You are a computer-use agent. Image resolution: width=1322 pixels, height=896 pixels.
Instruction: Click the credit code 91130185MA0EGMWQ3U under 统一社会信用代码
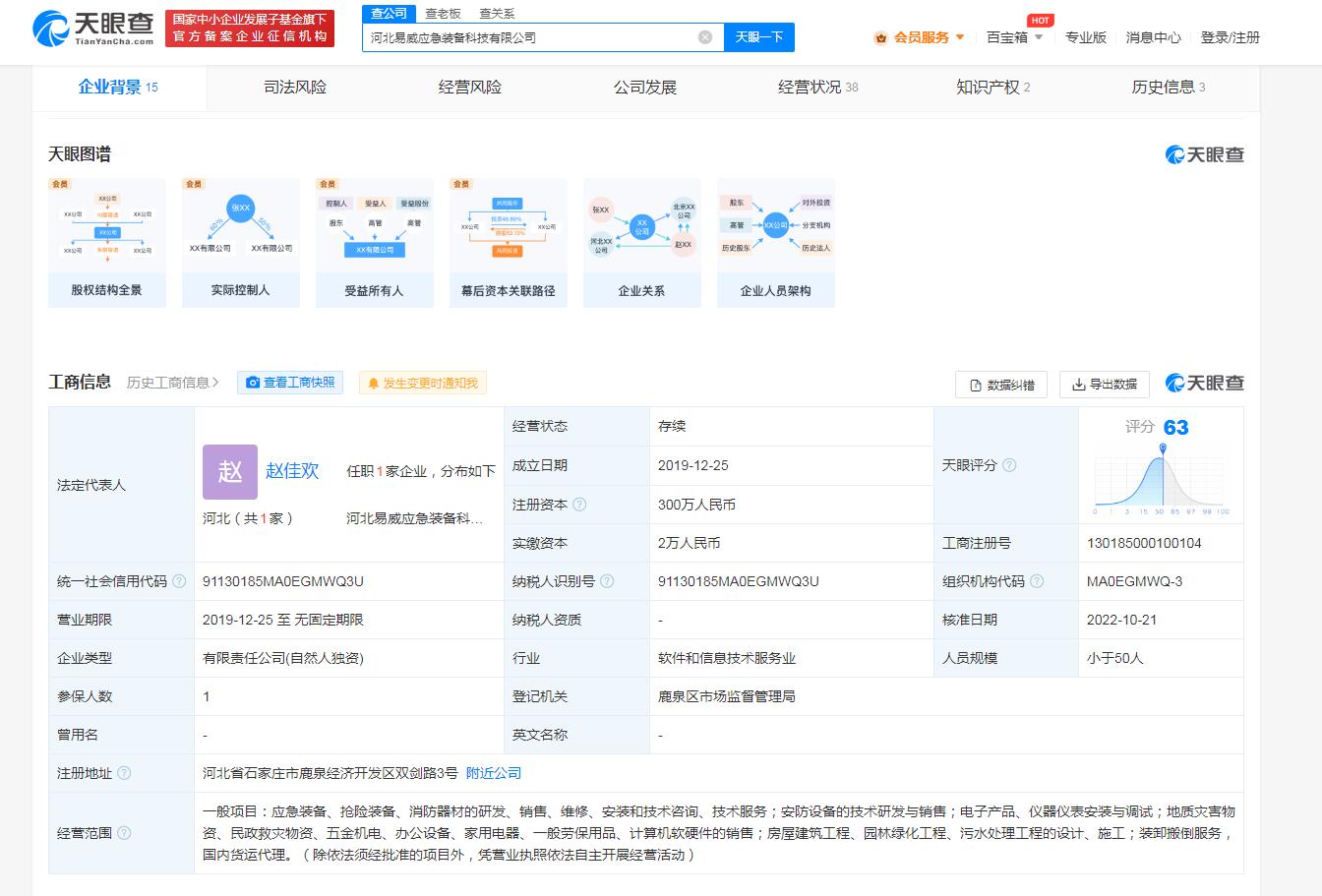[283, 581]
